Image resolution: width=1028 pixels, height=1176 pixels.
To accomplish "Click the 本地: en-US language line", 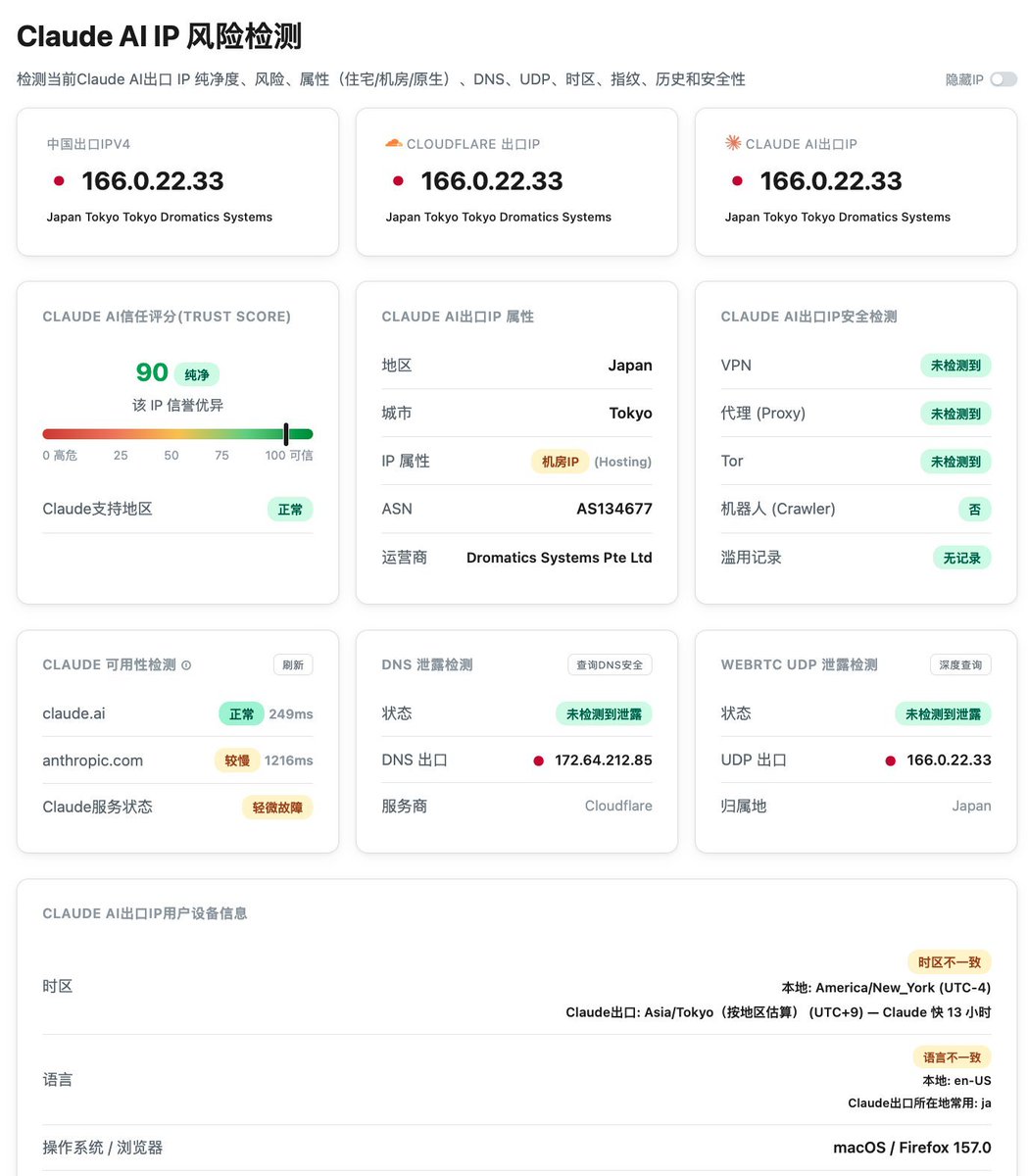I will click(x=956, y=1081).
